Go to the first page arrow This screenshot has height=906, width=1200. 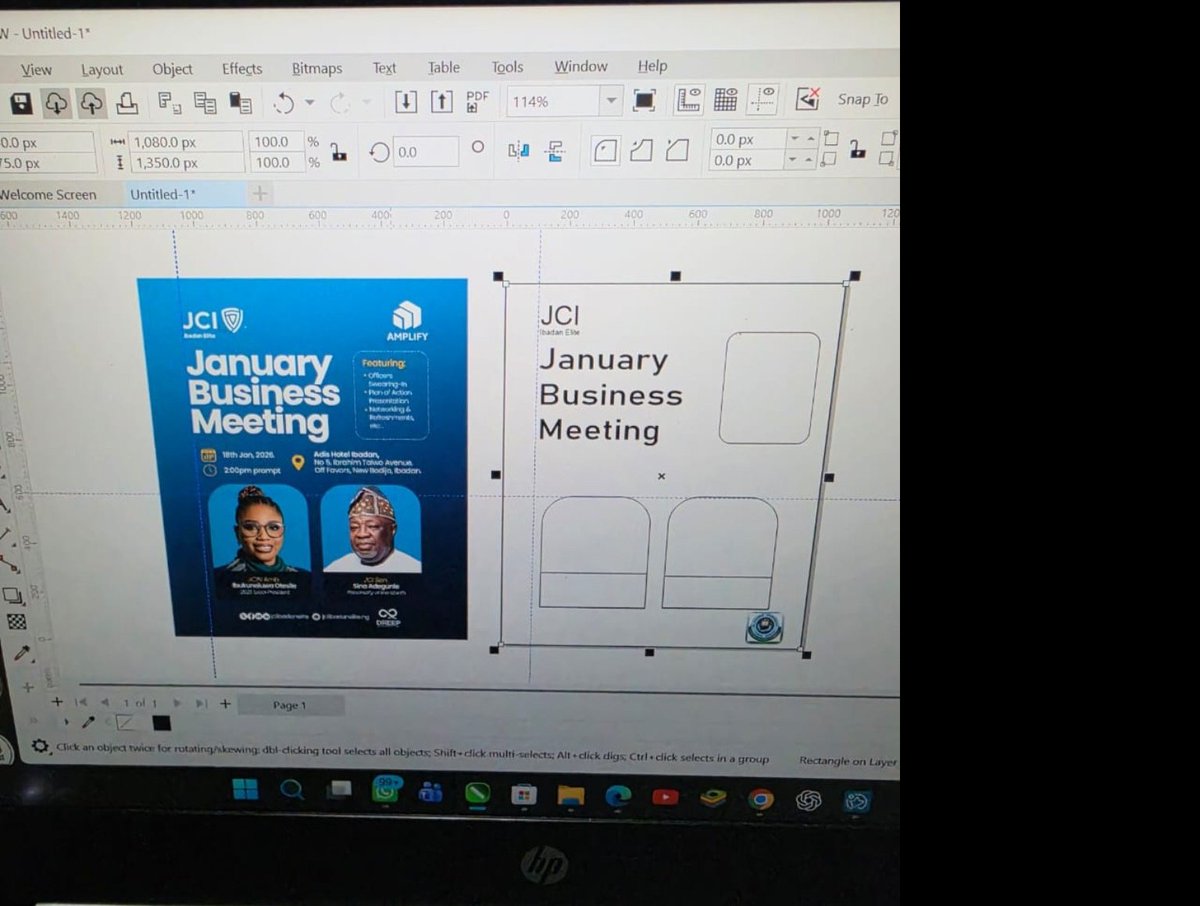[82, 703]
